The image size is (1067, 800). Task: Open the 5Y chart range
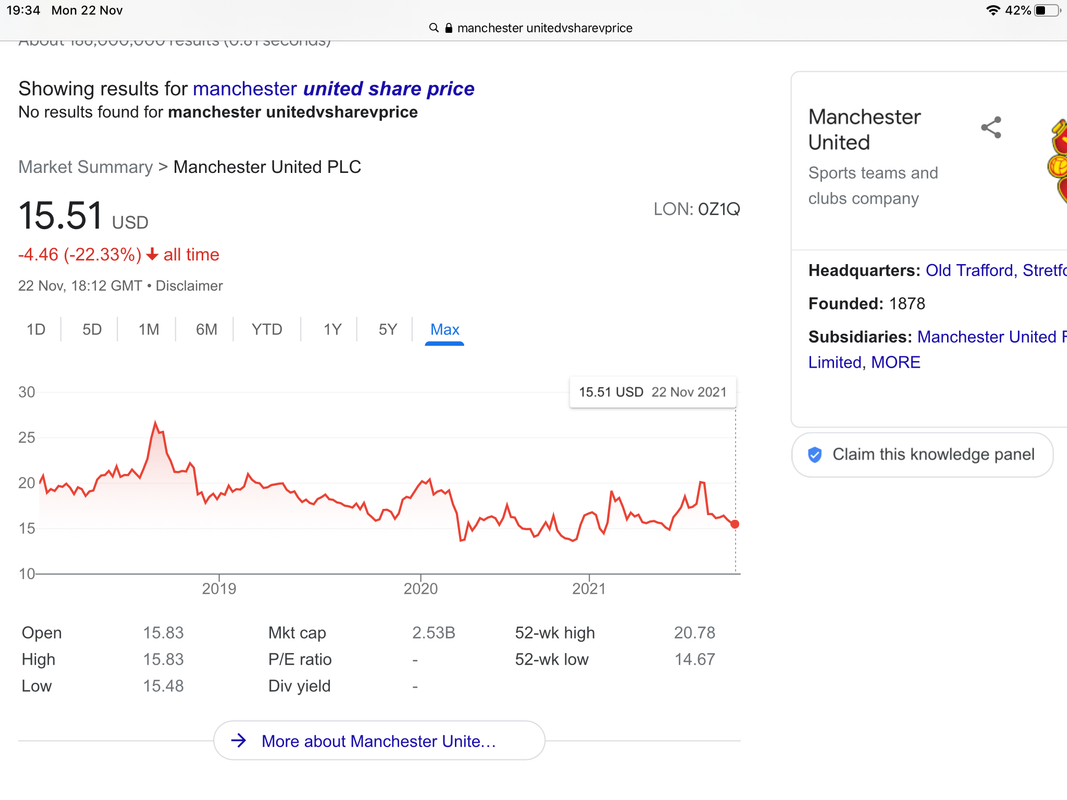[x=387, y=330]
